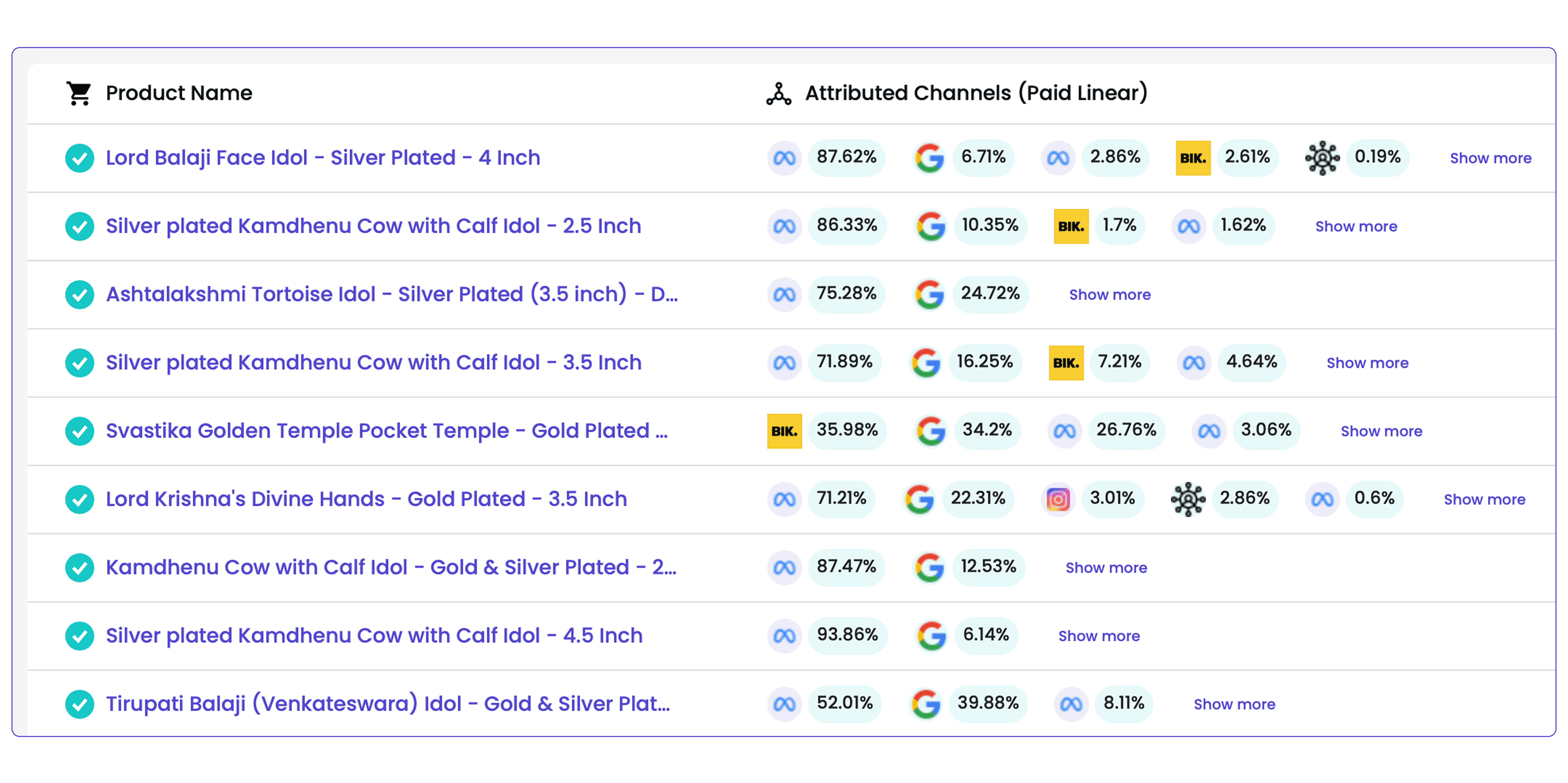Toggle the checkmark for Svastika Golden Temple
The width and height of the screenshot is (1568, 783).
click(79, 431)
